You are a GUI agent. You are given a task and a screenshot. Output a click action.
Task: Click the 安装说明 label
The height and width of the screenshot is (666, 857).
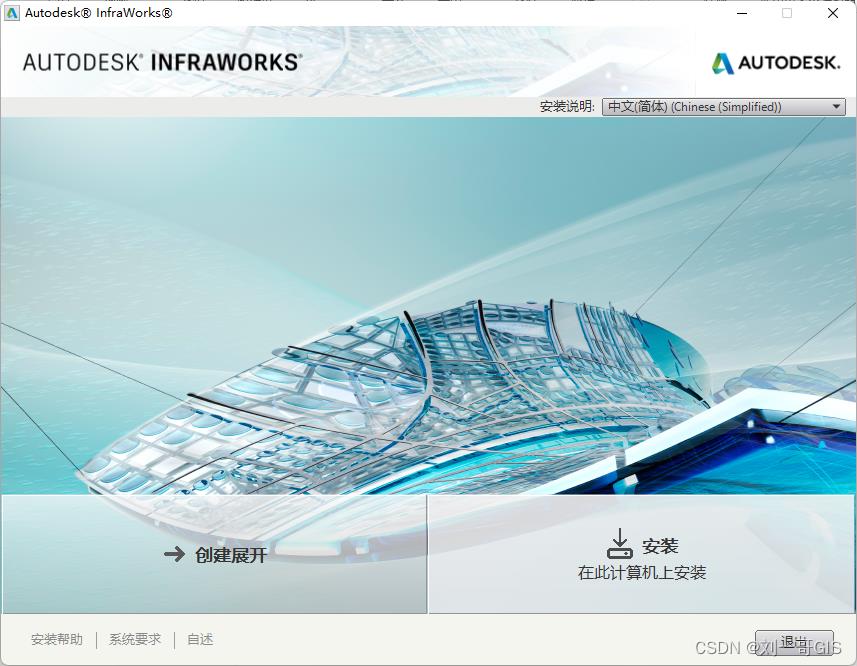tap(567, 107)
